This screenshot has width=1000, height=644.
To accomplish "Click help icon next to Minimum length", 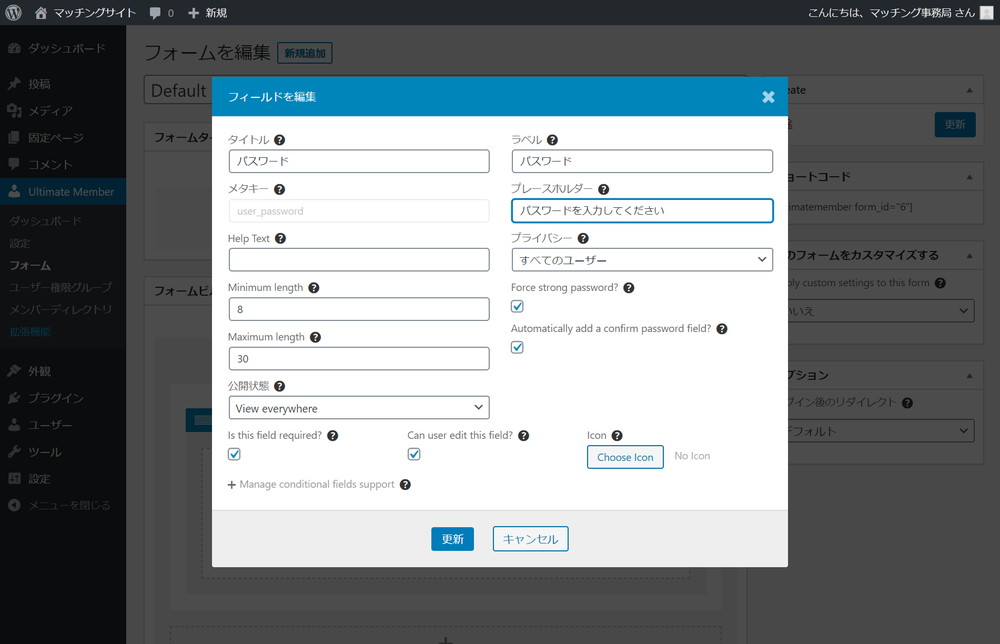I will [314, 288].
